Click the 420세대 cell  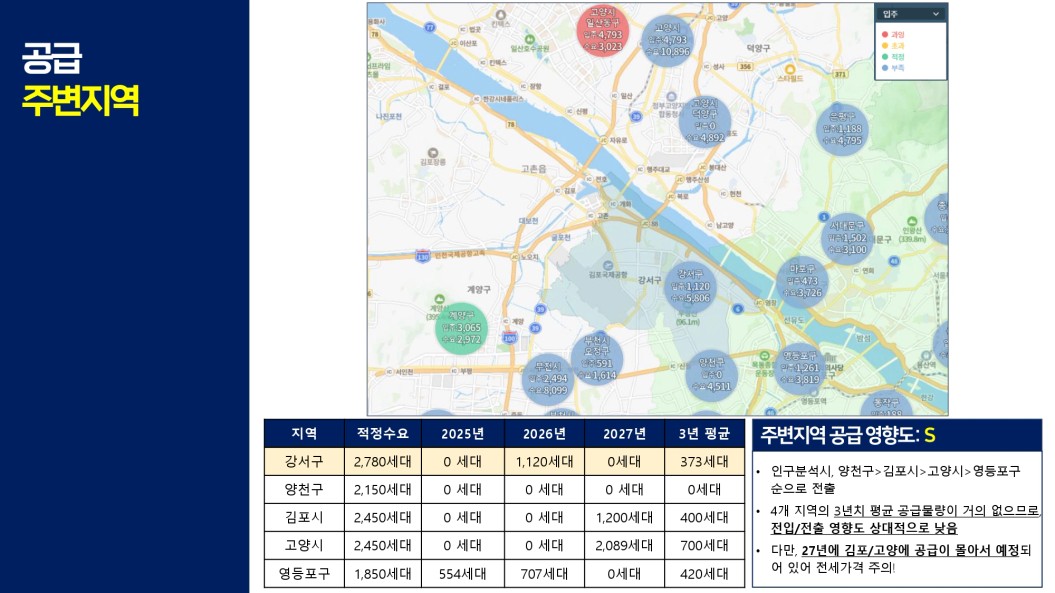(704, 573)
